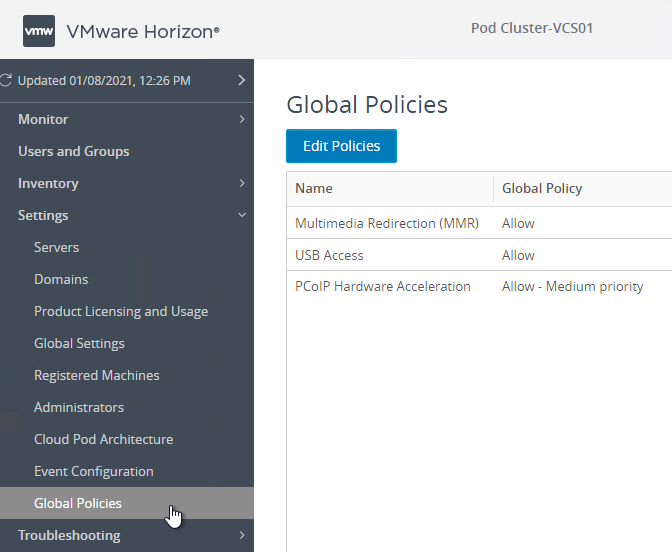Click the VMware vmw logo icon
672x552 pixels.
click(39, 31)
